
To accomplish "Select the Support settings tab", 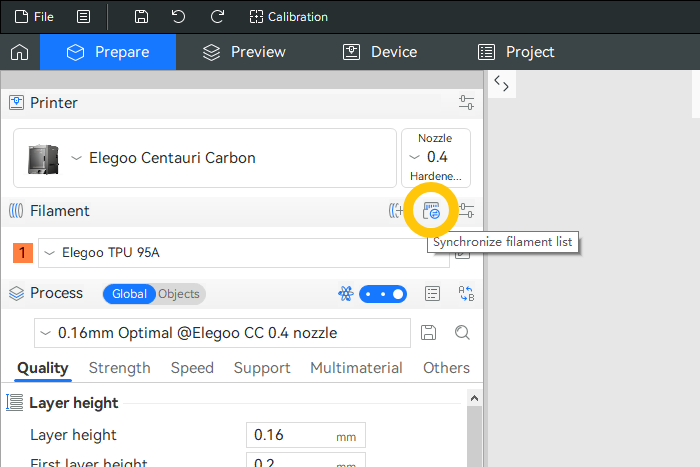I will tap(262, 368).
